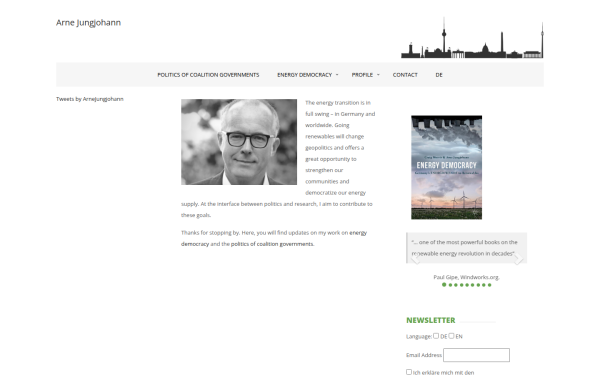Select the last testimonial pagination dot
This screenshot has height=375, width=600.
pyautogui.click(x=489, y=285)
